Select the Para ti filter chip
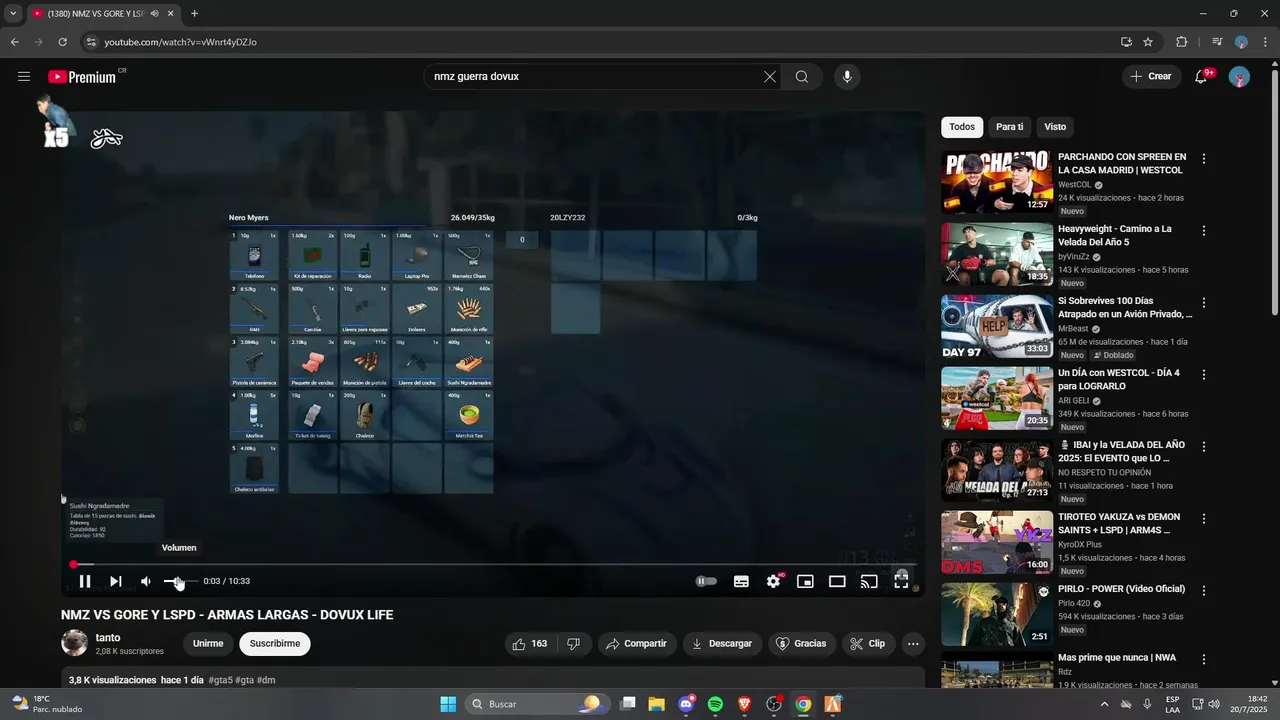 click(x=1010, y=127)
